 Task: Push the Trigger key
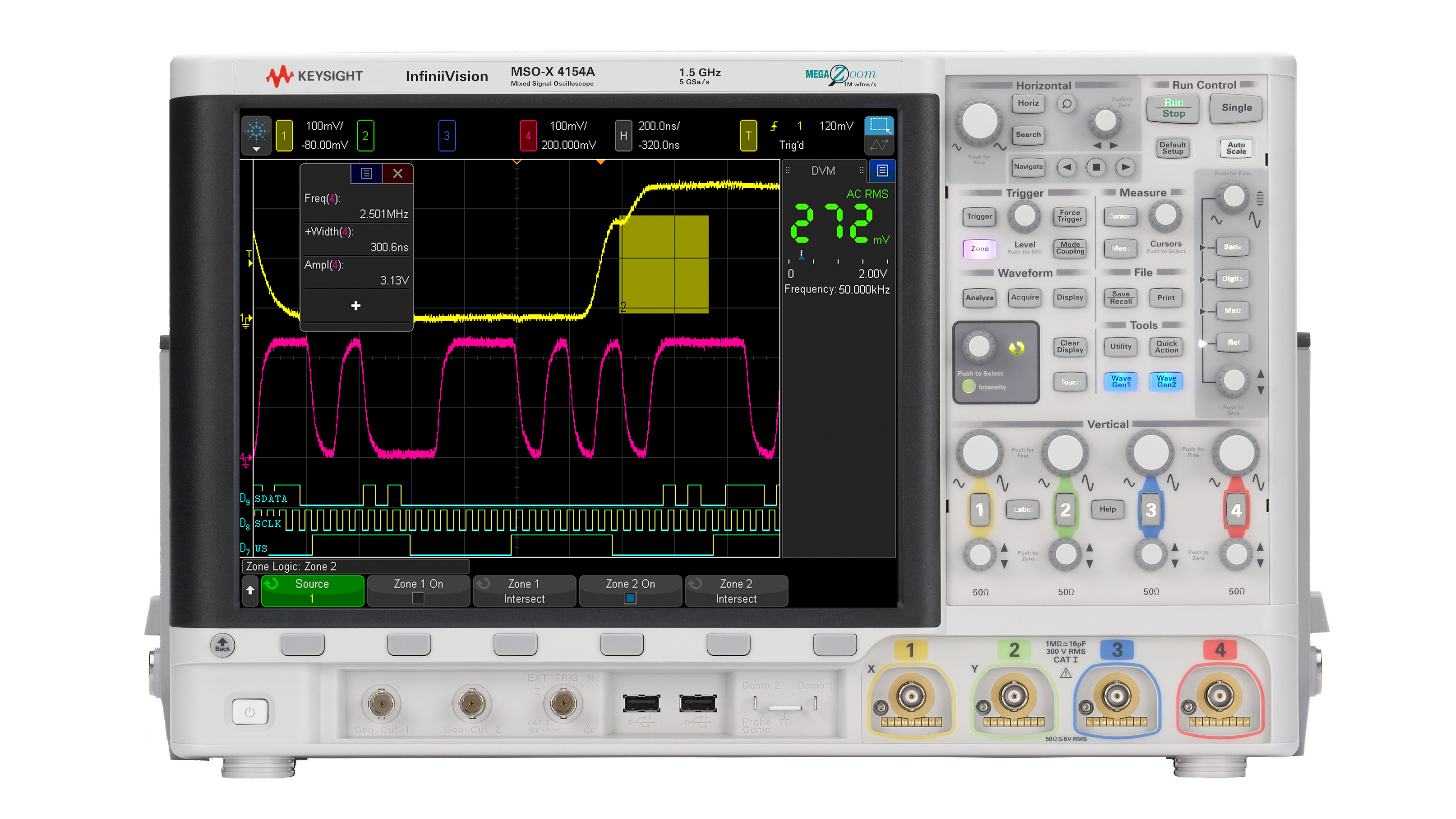[x=979, y=216]
